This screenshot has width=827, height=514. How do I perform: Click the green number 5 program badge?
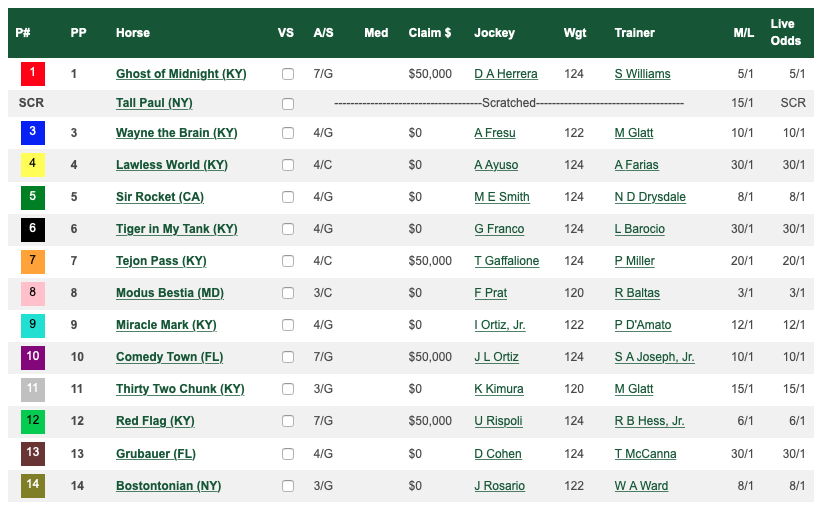click(x=33, y=197)
